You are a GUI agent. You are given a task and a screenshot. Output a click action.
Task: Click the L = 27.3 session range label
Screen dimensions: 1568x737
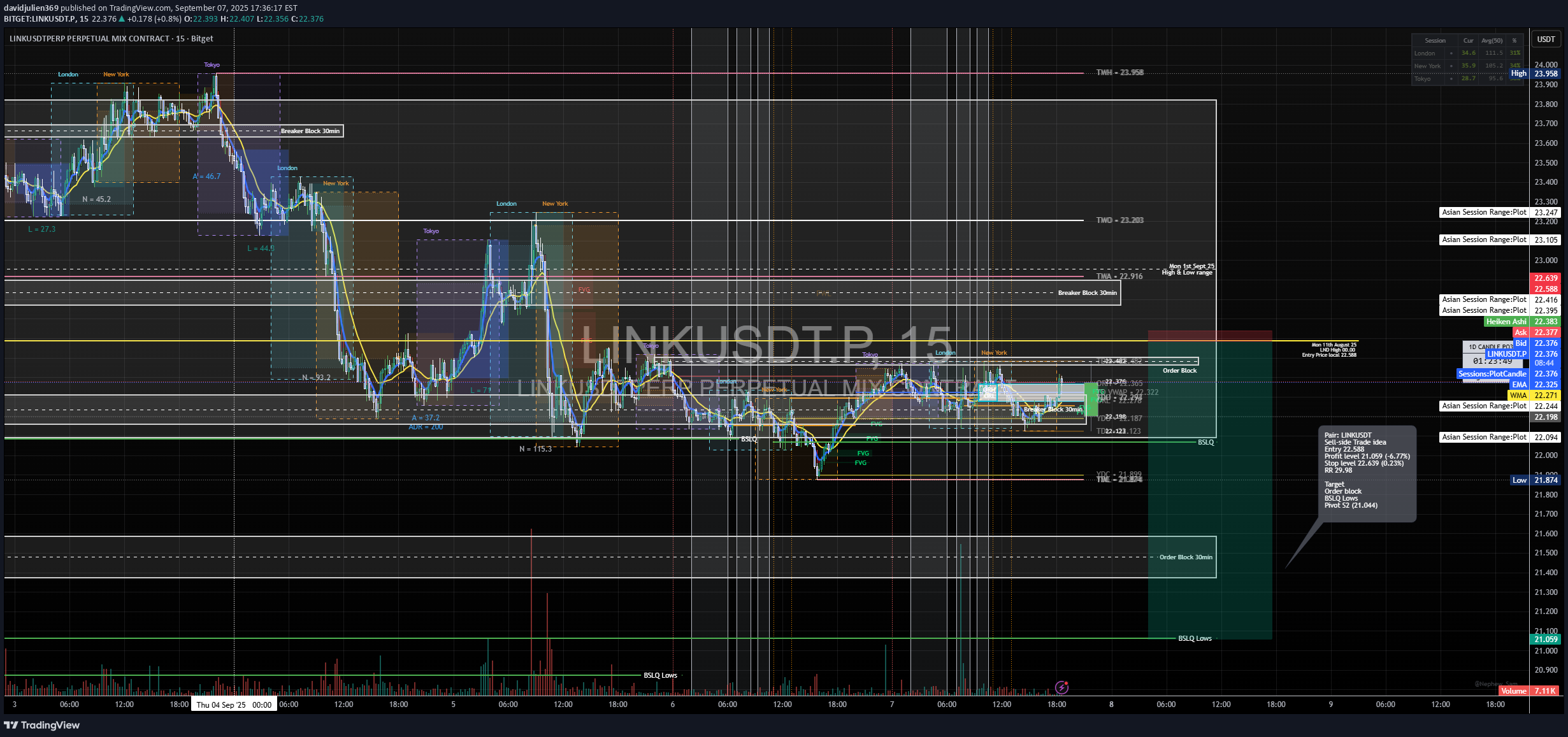42,229
